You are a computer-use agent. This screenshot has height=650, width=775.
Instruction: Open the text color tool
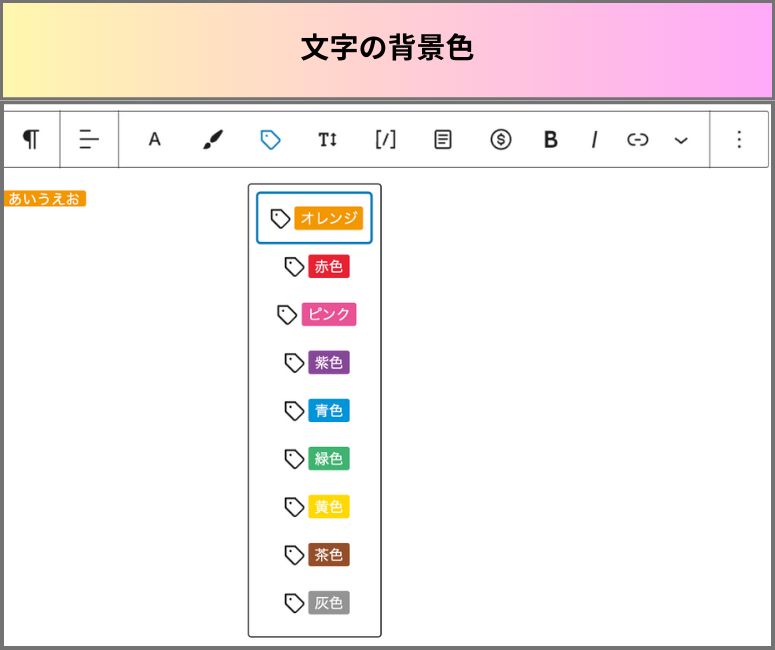click(x=155, y=139)
